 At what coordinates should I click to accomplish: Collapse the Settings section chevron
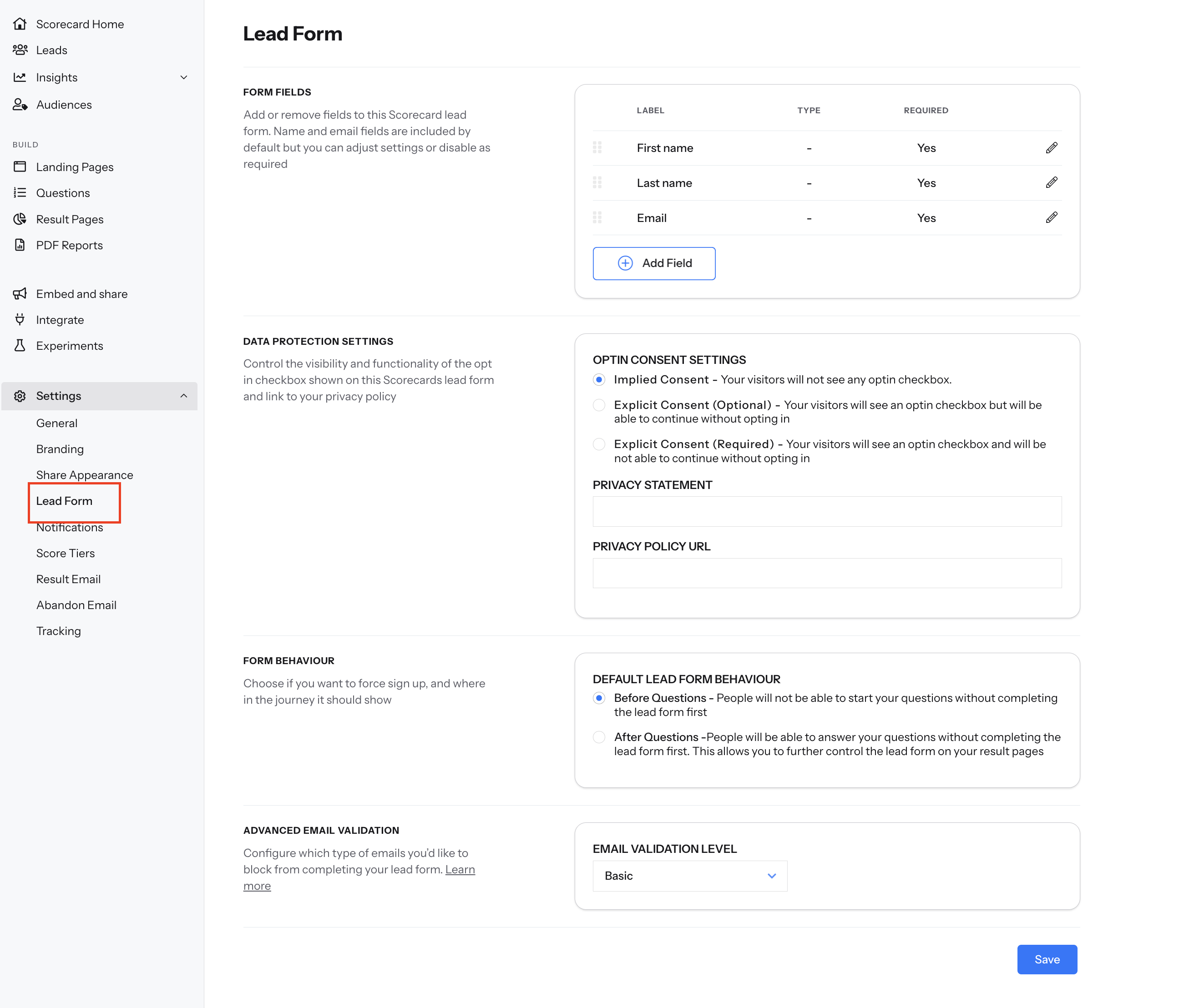[x=183, y=396]
